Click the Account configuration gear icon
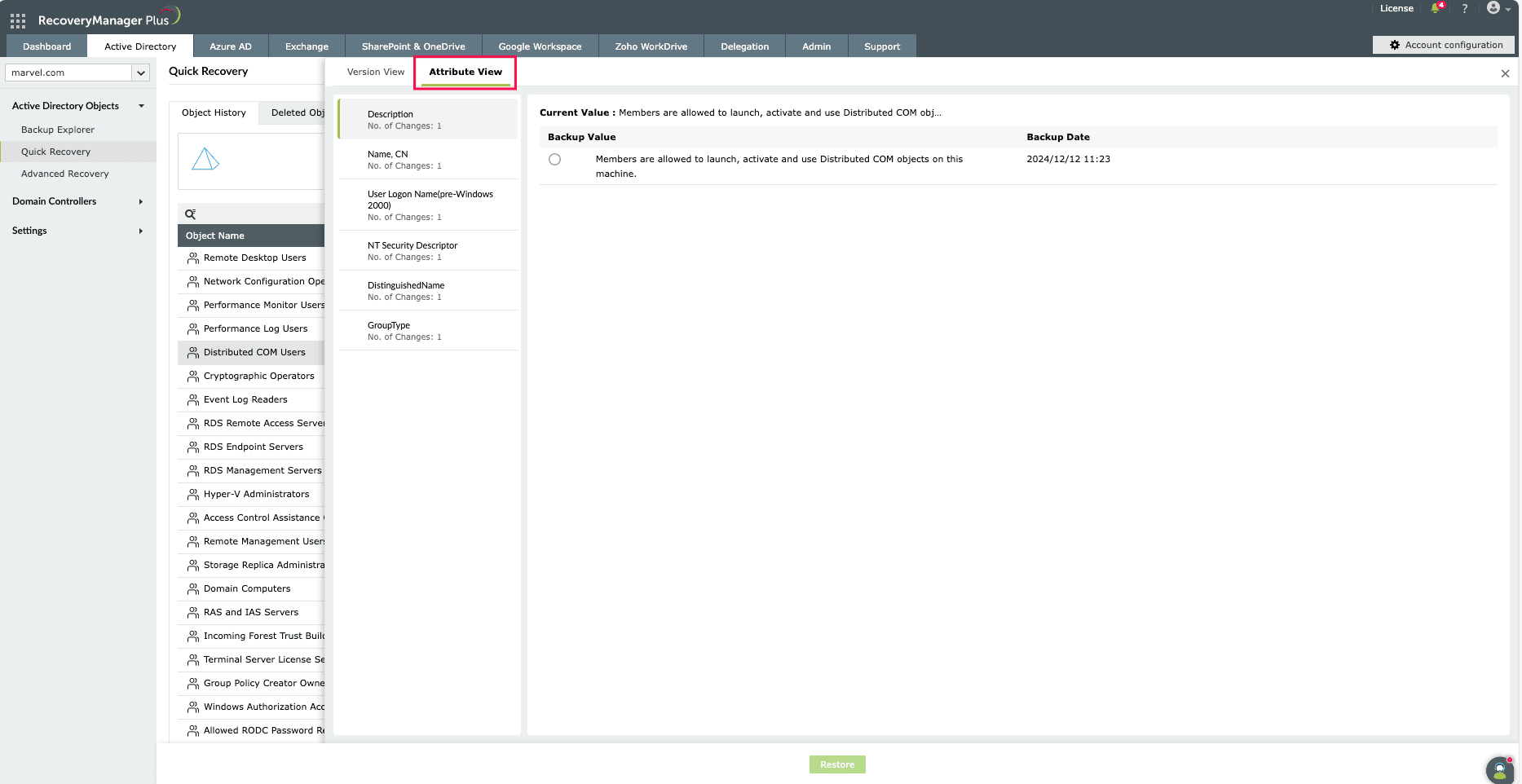This screenshot has width=1522, height=784. coord(1395,45)
